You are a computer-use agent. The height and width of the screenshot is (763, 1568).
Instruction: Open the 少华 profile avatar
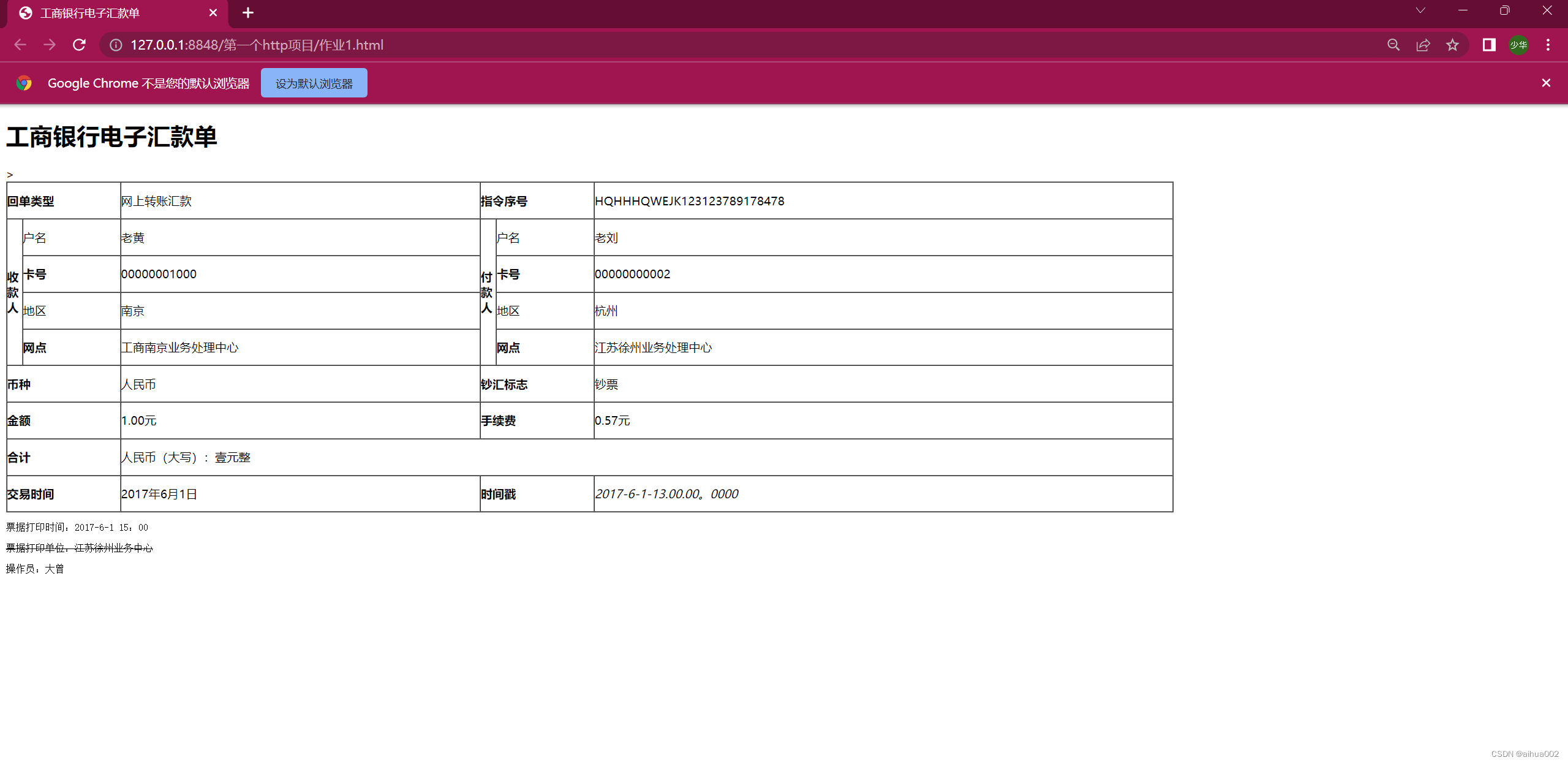pos(1518,45)
